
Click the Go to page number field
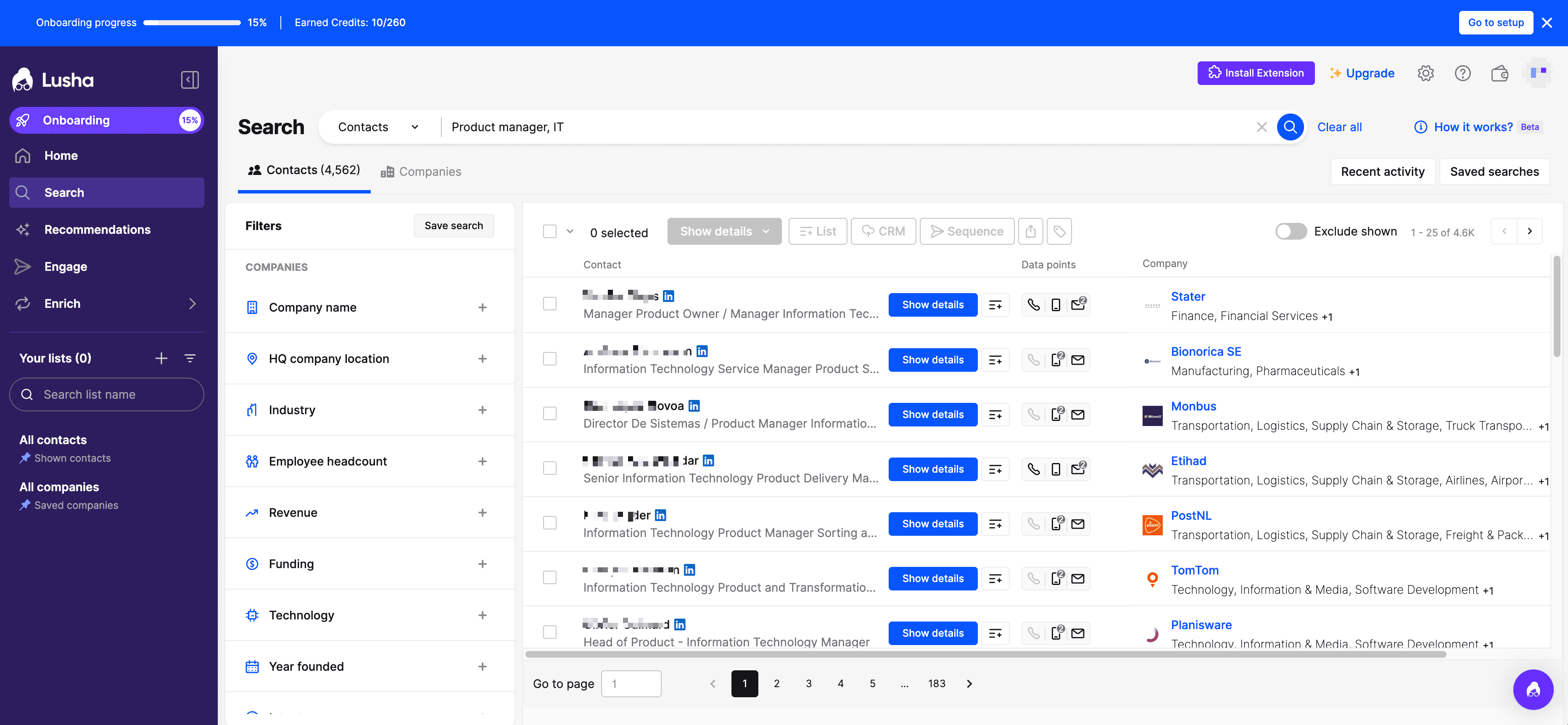pyautogui.click(x=631, y=684)
